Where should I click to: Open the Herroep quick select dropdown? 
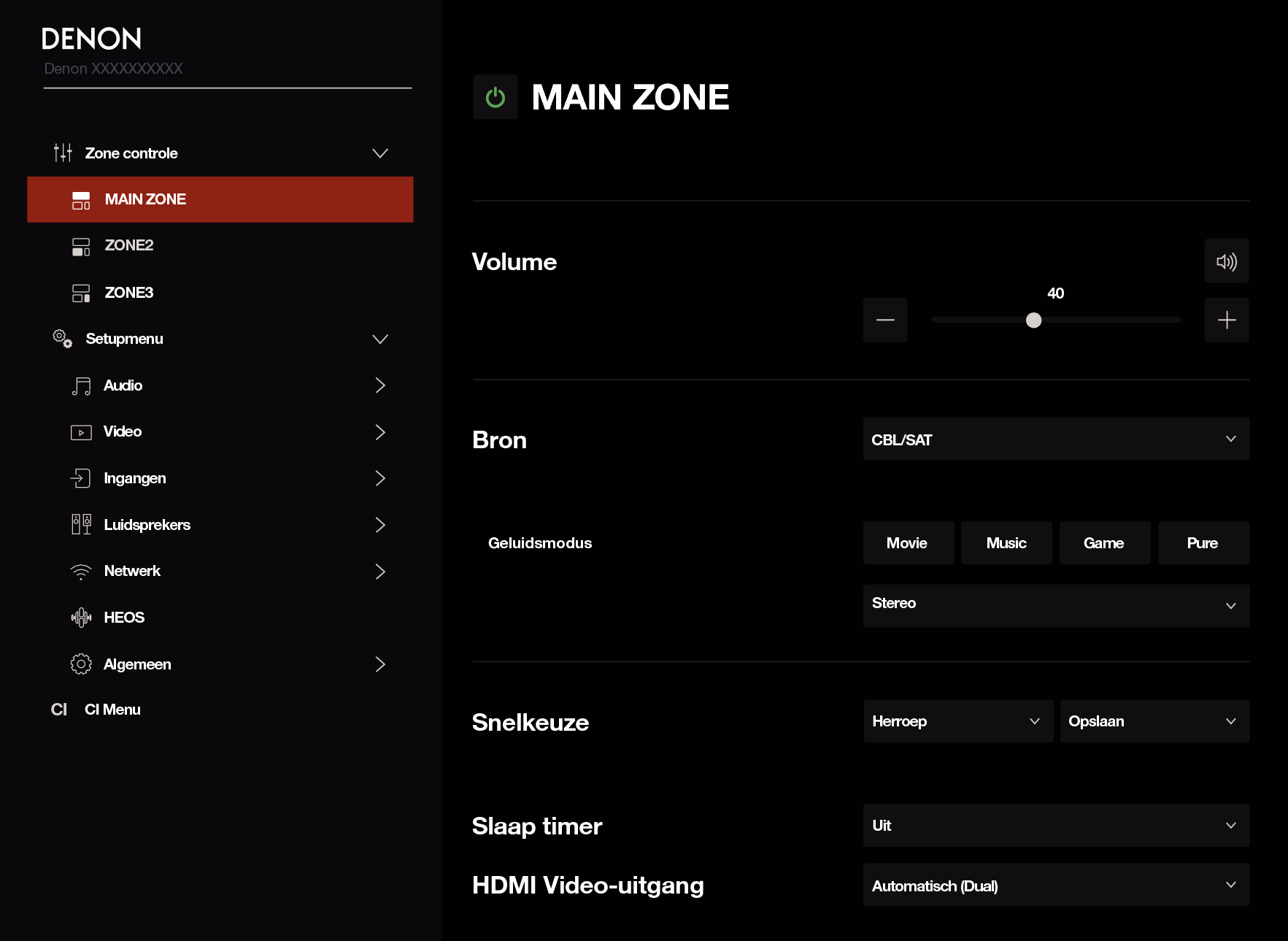click(957, 721)
